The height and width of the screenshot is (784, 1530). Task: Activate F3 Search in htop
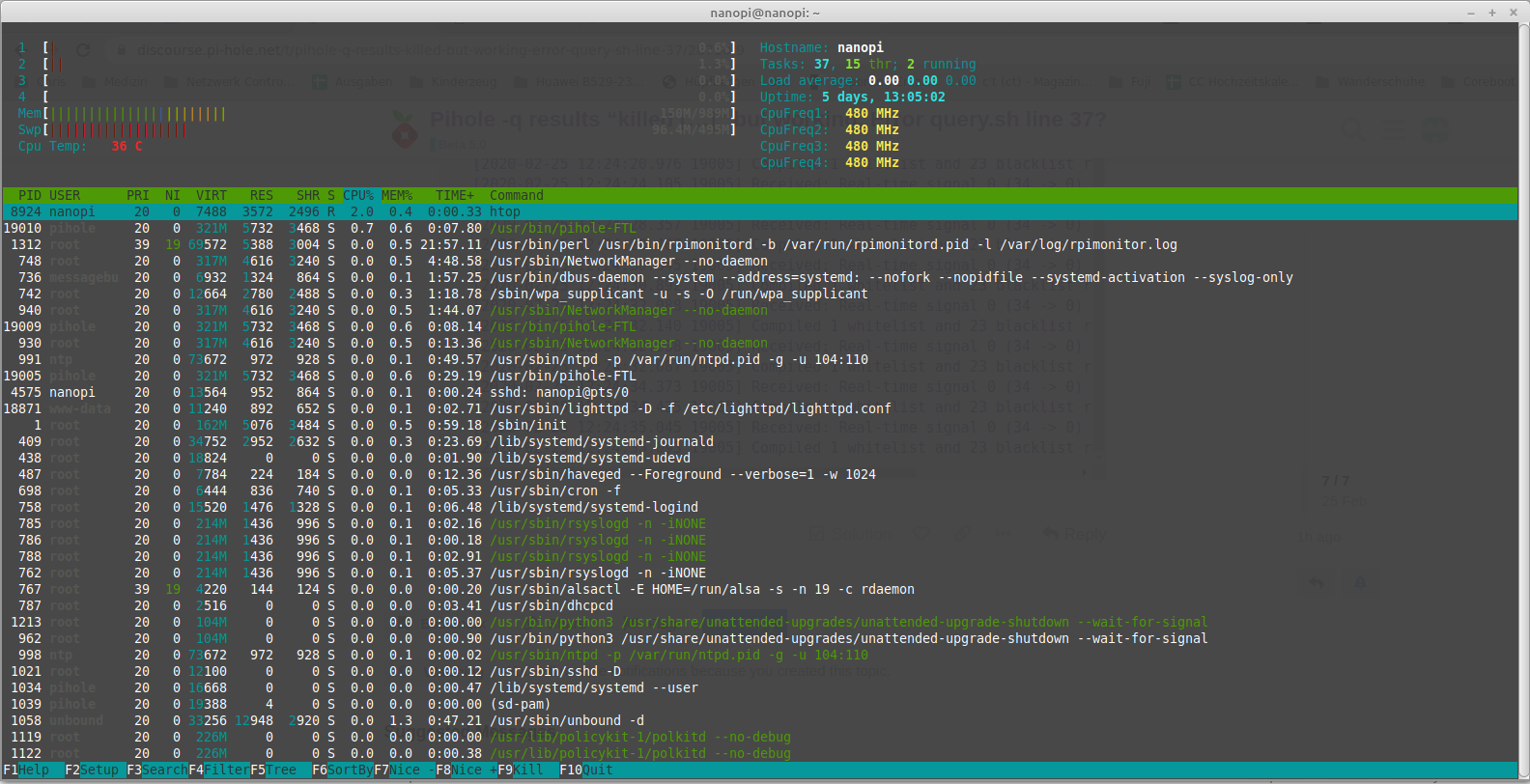(x=157, y=770)
